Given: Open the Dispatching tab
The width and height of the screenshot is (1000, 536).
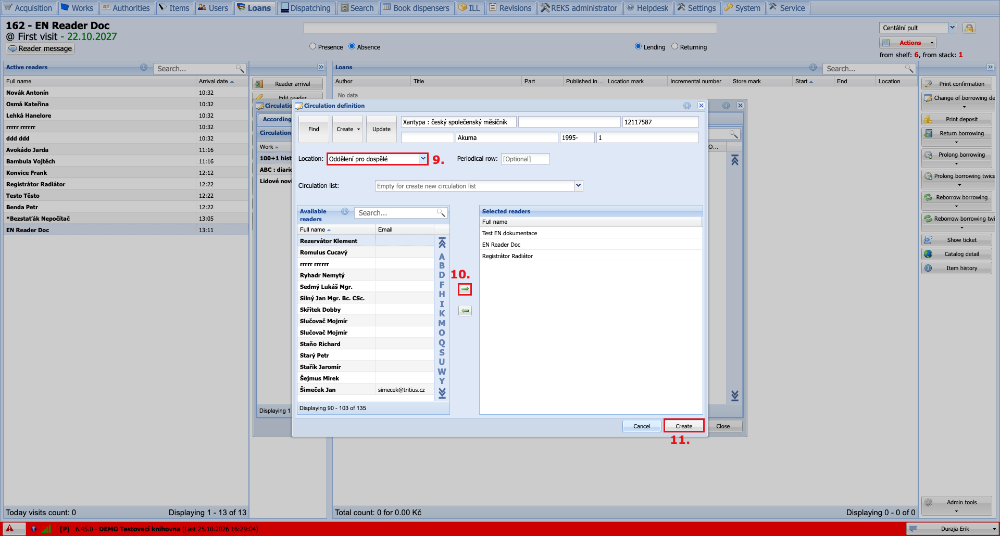Looking at the screenshot, I should coord(307,8).
